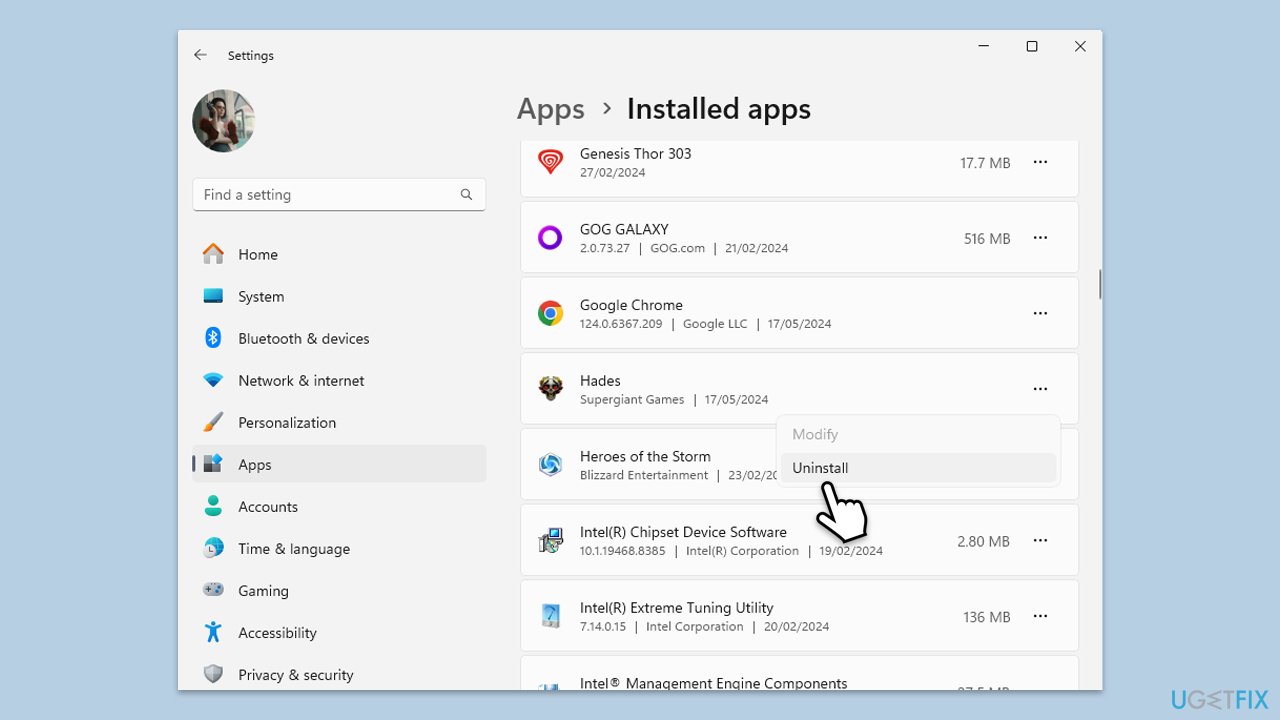Open Accessibility settings
This screenshot has width=1280, height=720.
point(277,633)
